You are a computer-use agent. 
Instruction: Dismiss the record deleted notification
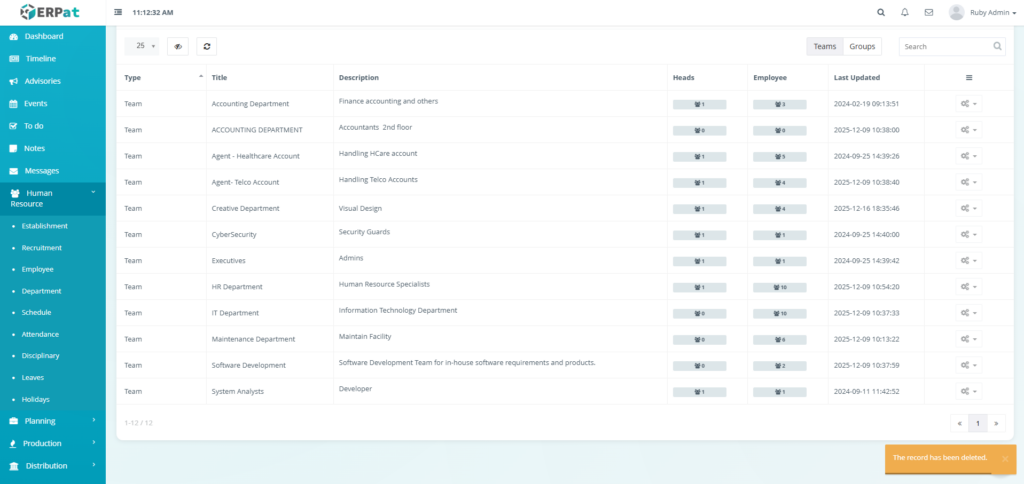(x=1005, y=459)
